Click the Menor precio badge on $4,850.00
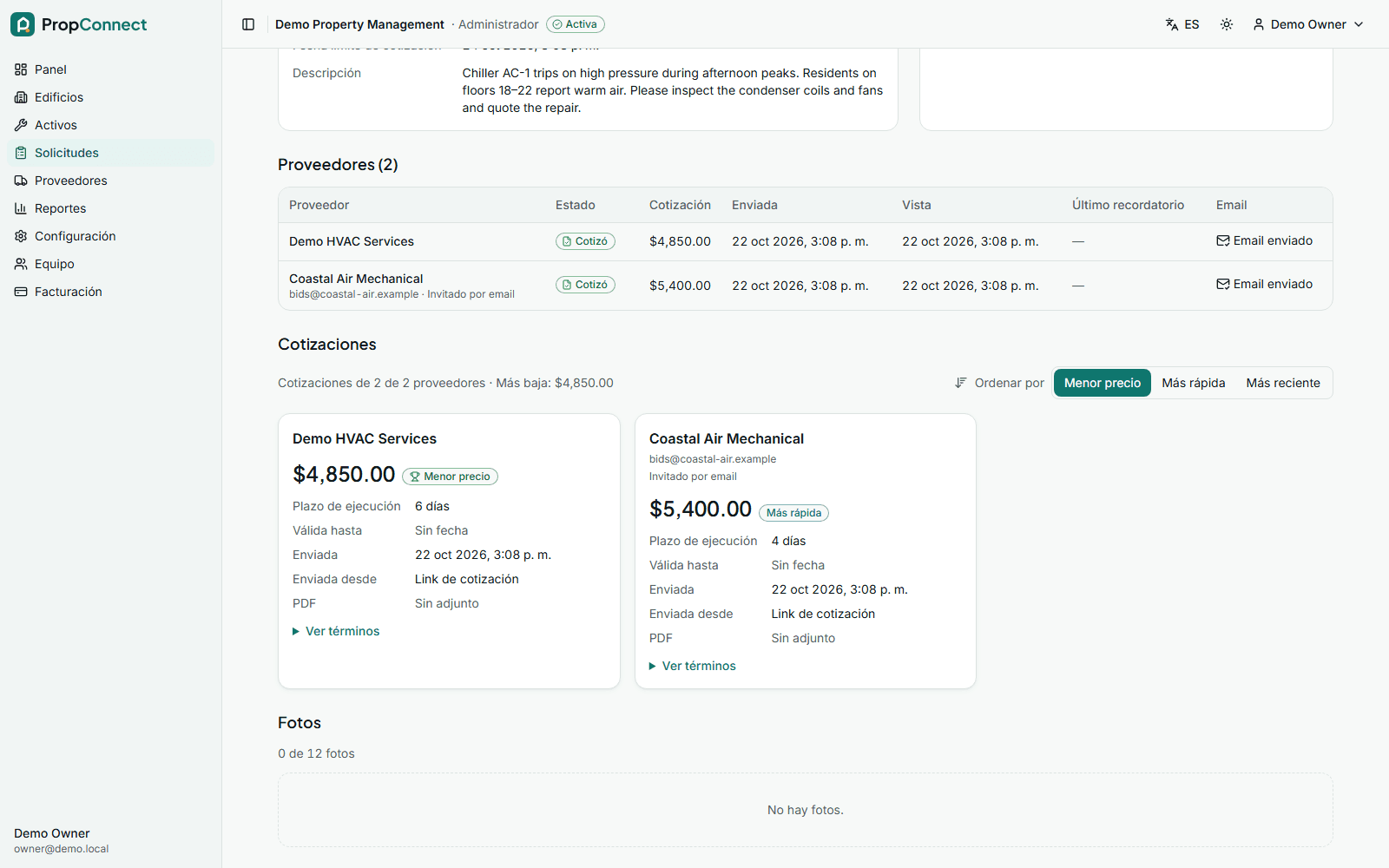Screen dimensions: 1389x868 pyautogui.click(x=450, y=477)
